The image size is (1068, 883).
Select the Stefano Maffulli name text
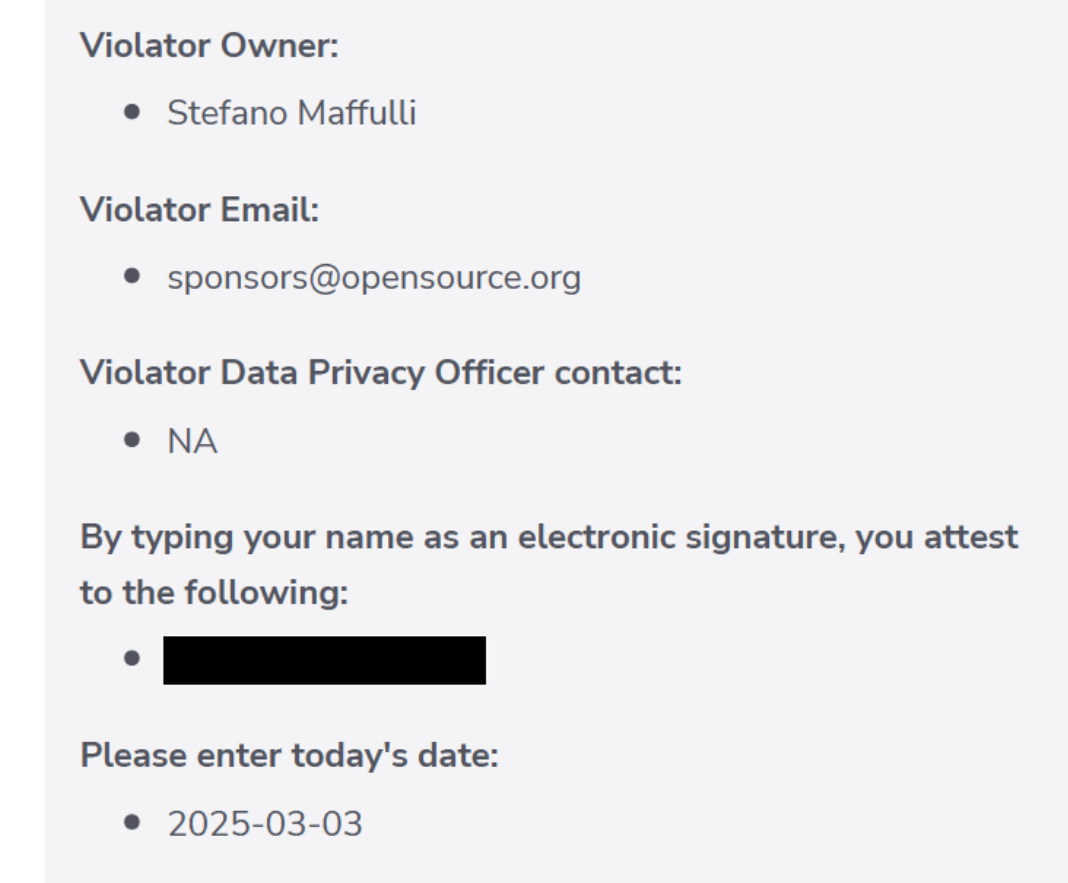[292, 113]
